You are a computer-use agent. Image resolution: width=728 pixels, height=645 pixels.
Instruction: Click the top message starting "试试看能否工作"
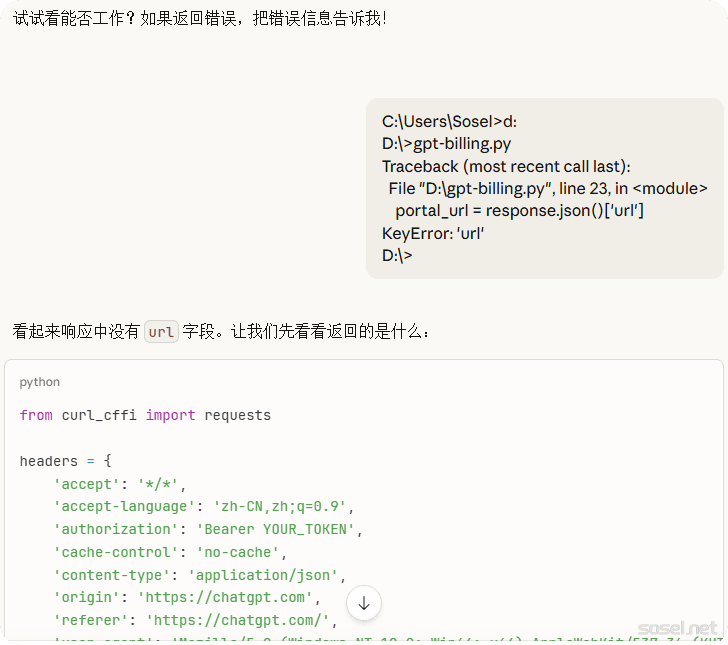[200, 19]
